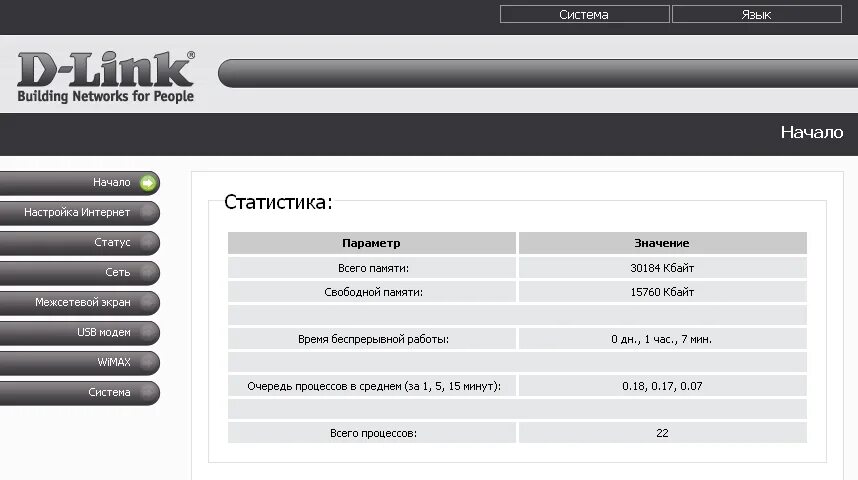Click the Параметр column header
The height and width of the screenshot is (480, 858).
tap(372, 243)
